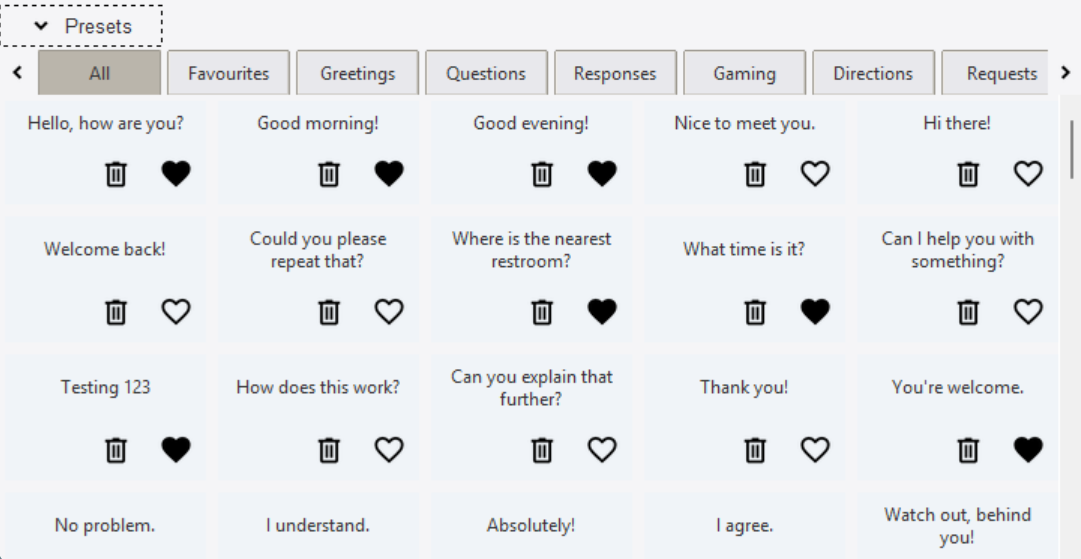Click trash icon under "Testing 123"
The image size is (1081, 559).
coord(116,449)
